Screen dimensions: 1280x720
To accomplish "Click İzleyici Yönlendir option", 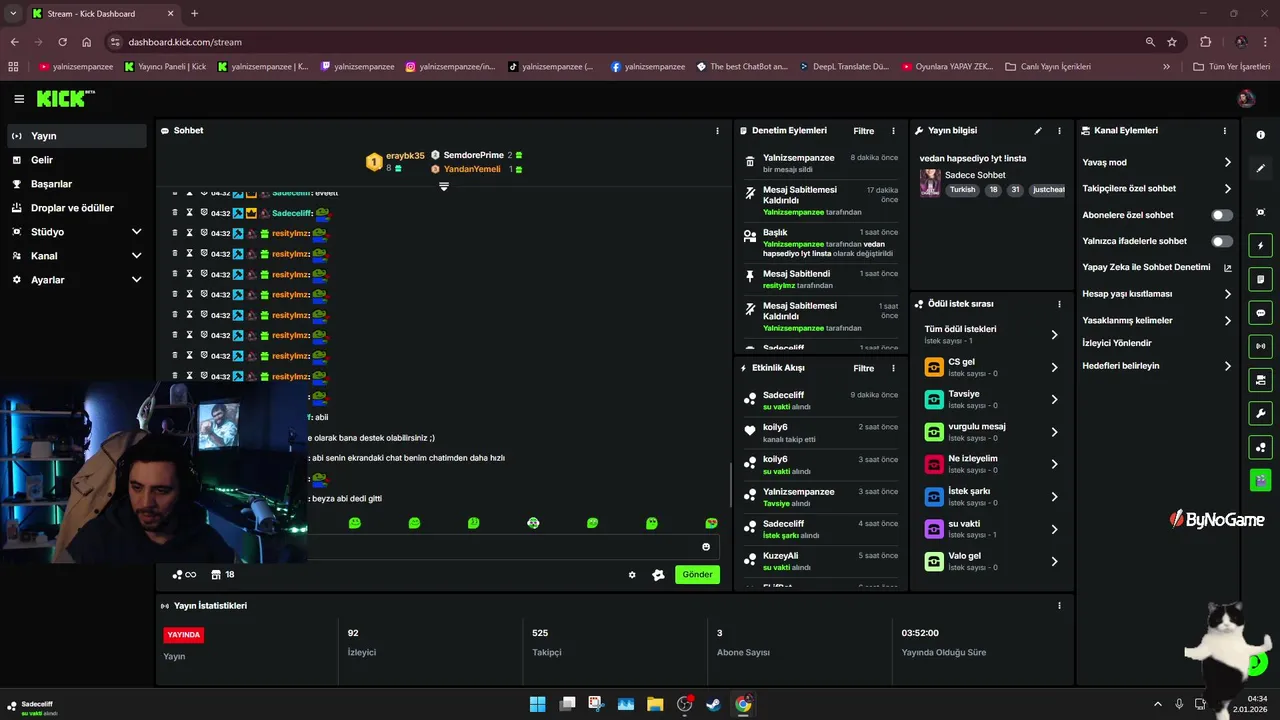I will coord(1116,343).
